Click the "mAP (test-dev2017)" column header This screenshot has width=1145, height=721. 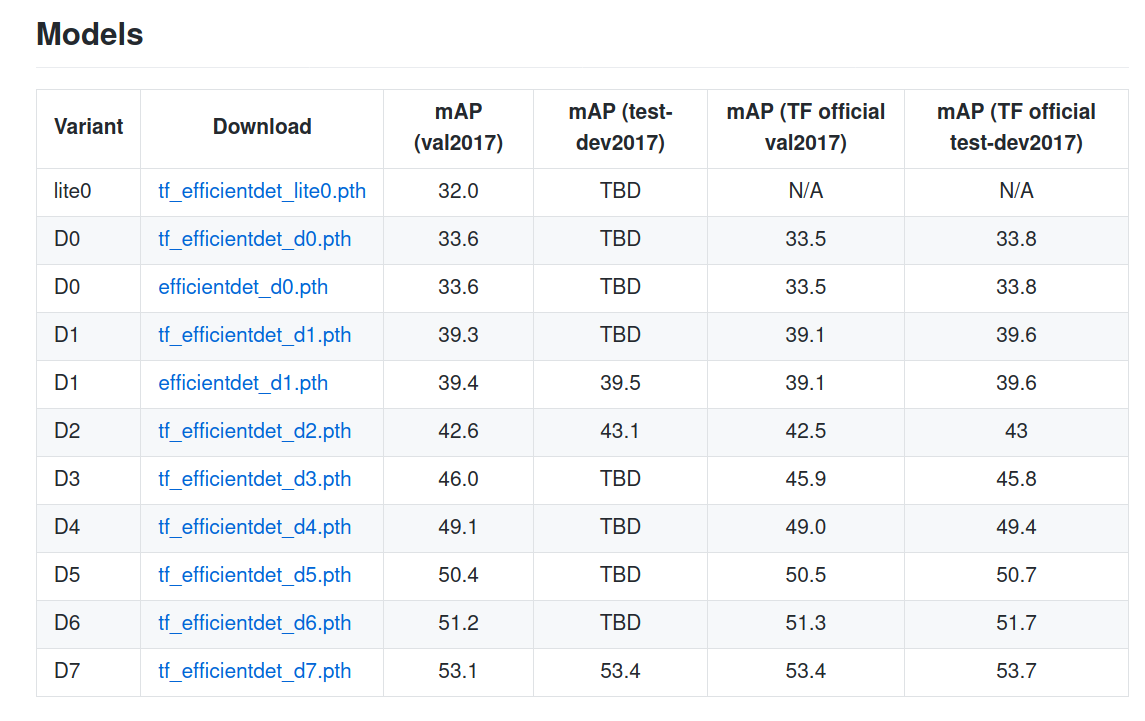coord(621,127)
